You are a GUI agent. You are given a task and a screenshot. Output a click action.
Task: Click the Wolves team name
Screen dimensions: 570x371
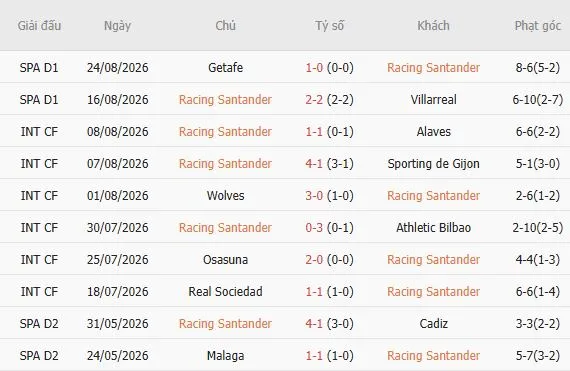click(225, 195)
